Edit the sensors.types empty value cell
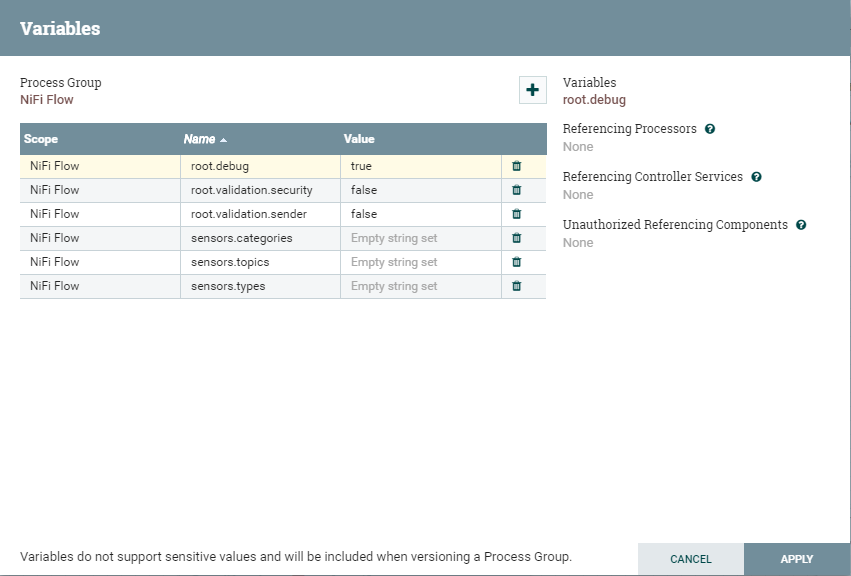Viewport: 851px width, 576px height. [x=420, y=286]
